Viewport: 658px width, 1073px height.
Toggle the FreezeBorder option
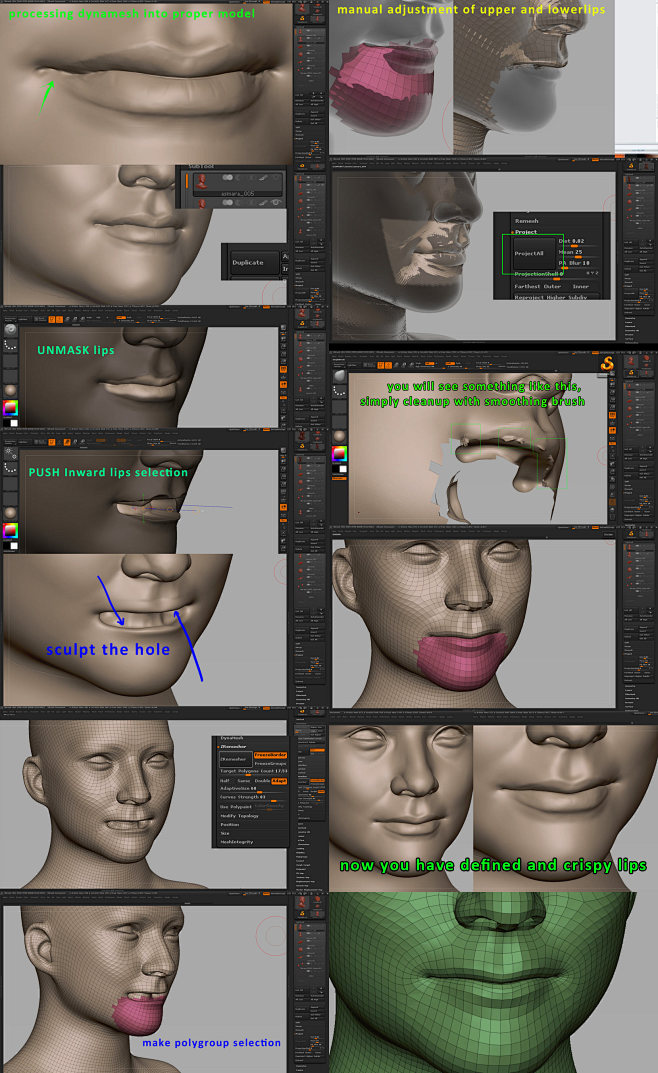[x=270, y=755]
